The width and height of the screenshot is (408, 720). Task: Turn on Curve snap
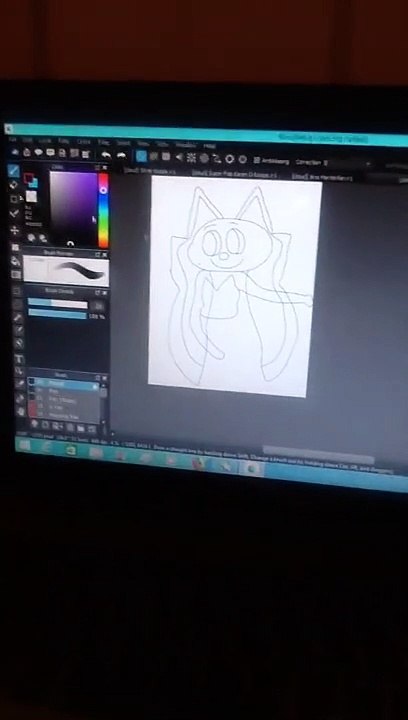pos(216,158)
